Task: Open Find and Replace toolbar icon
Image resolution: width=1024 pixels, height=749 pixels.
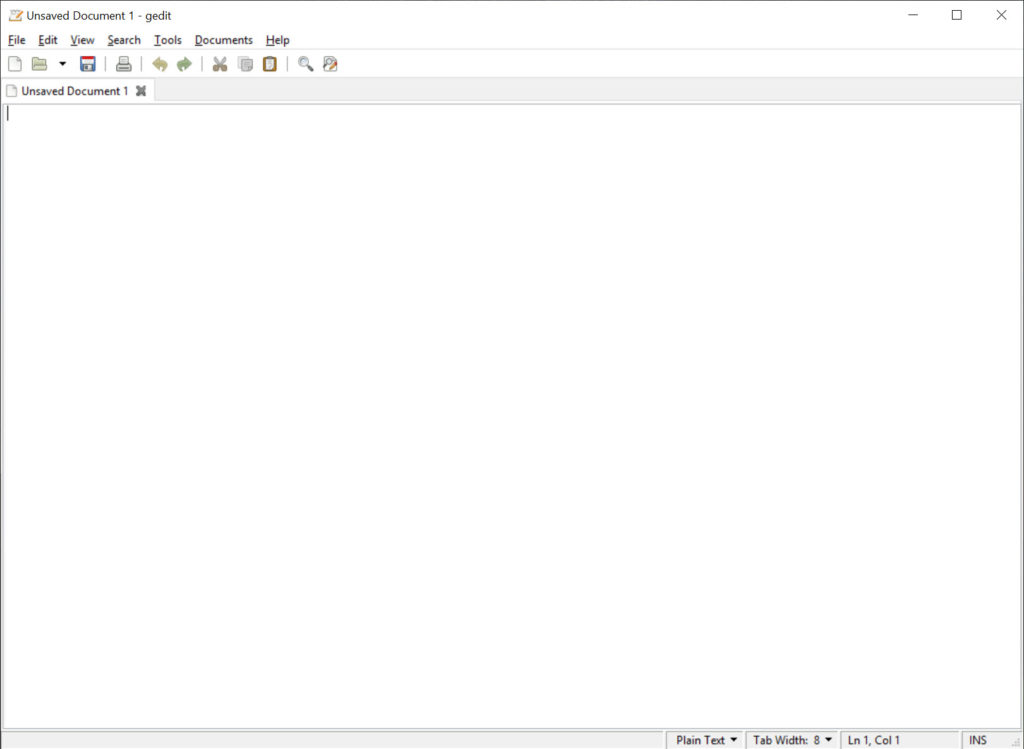Action: 330,64
